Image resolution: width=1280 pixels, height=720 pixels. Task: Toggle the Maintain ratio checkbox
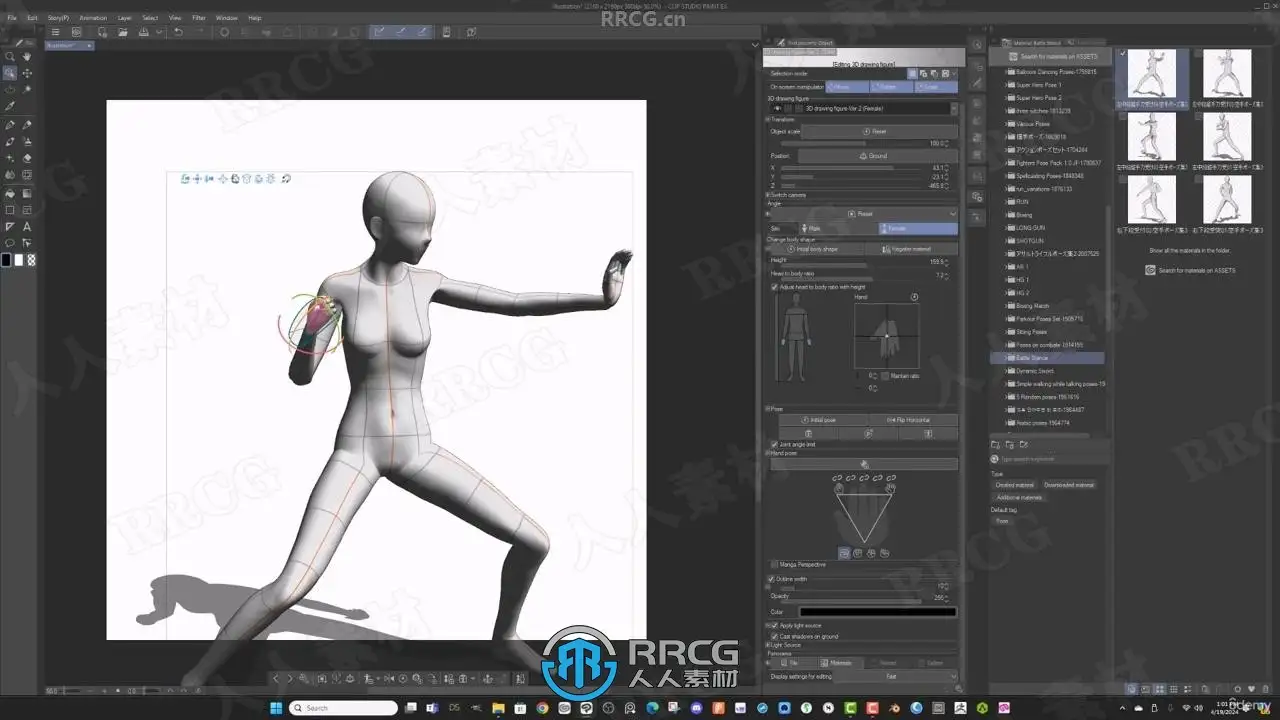point(885,375)
